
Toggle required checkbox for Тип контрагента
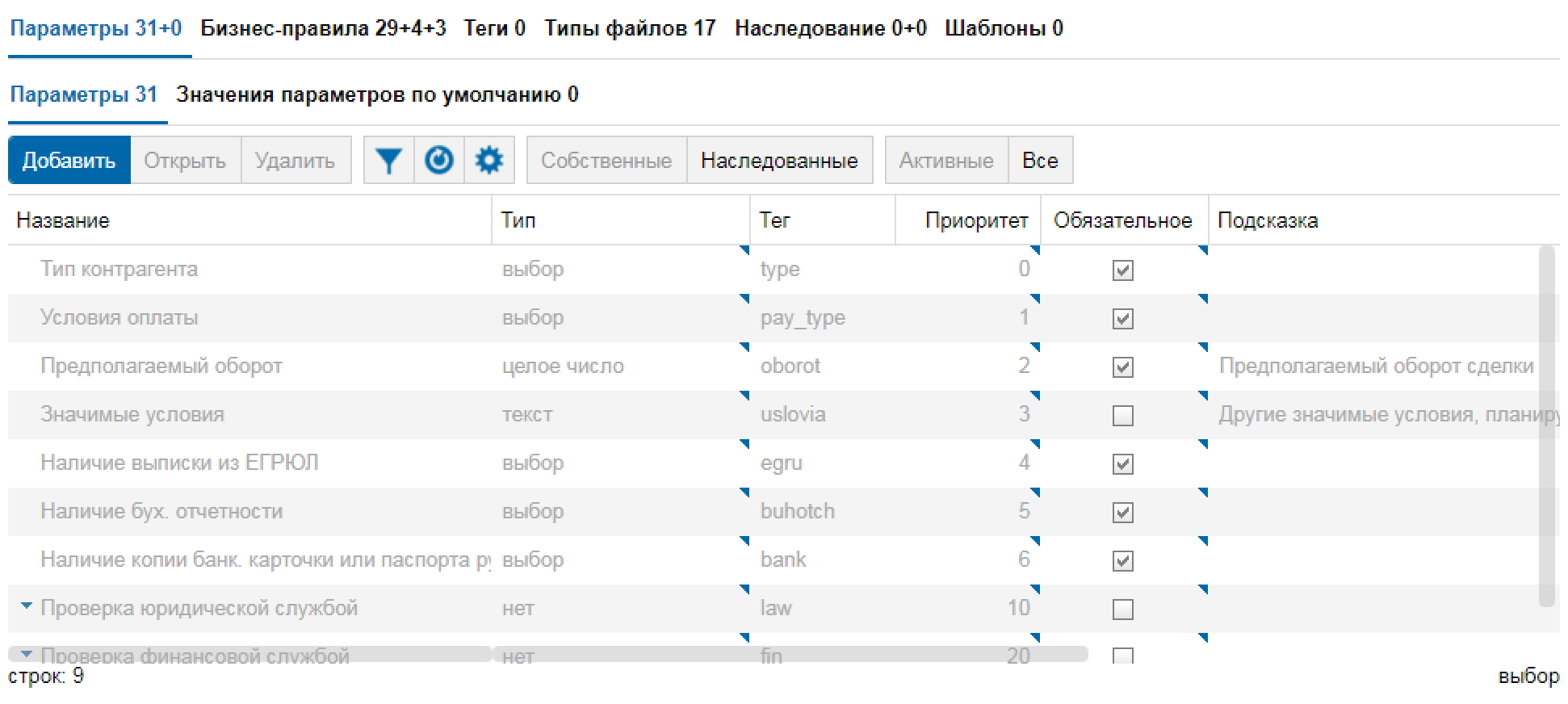coord(1122,270)
